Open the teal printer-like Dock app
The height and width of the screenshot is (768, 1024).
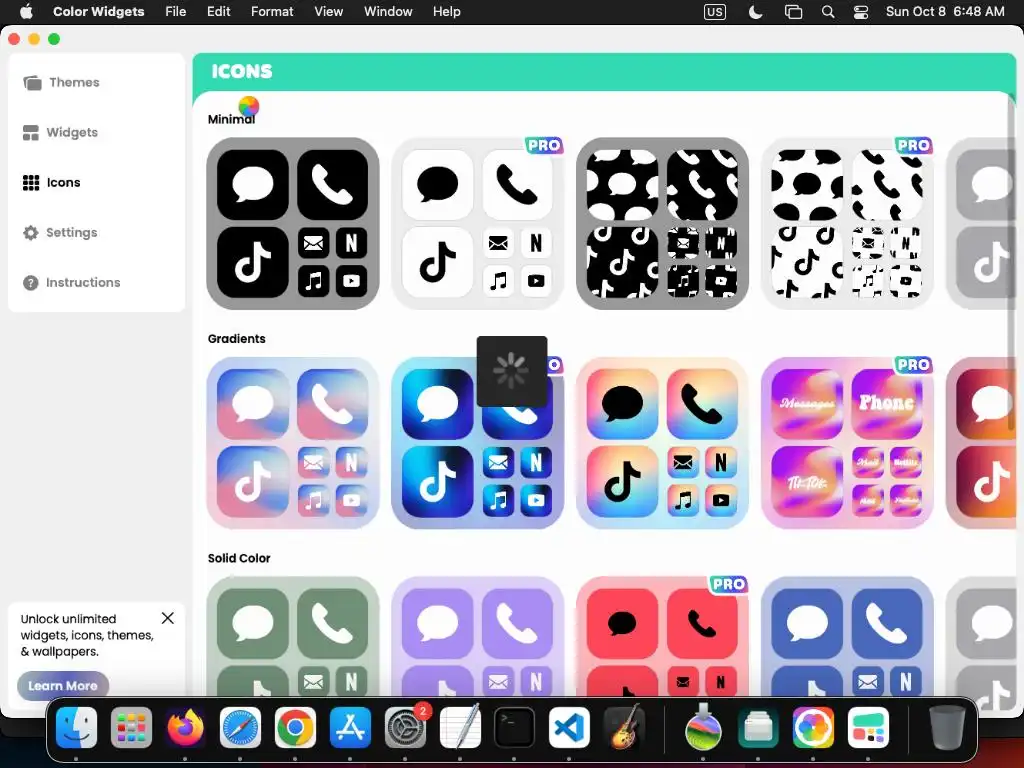pos(758,728)
